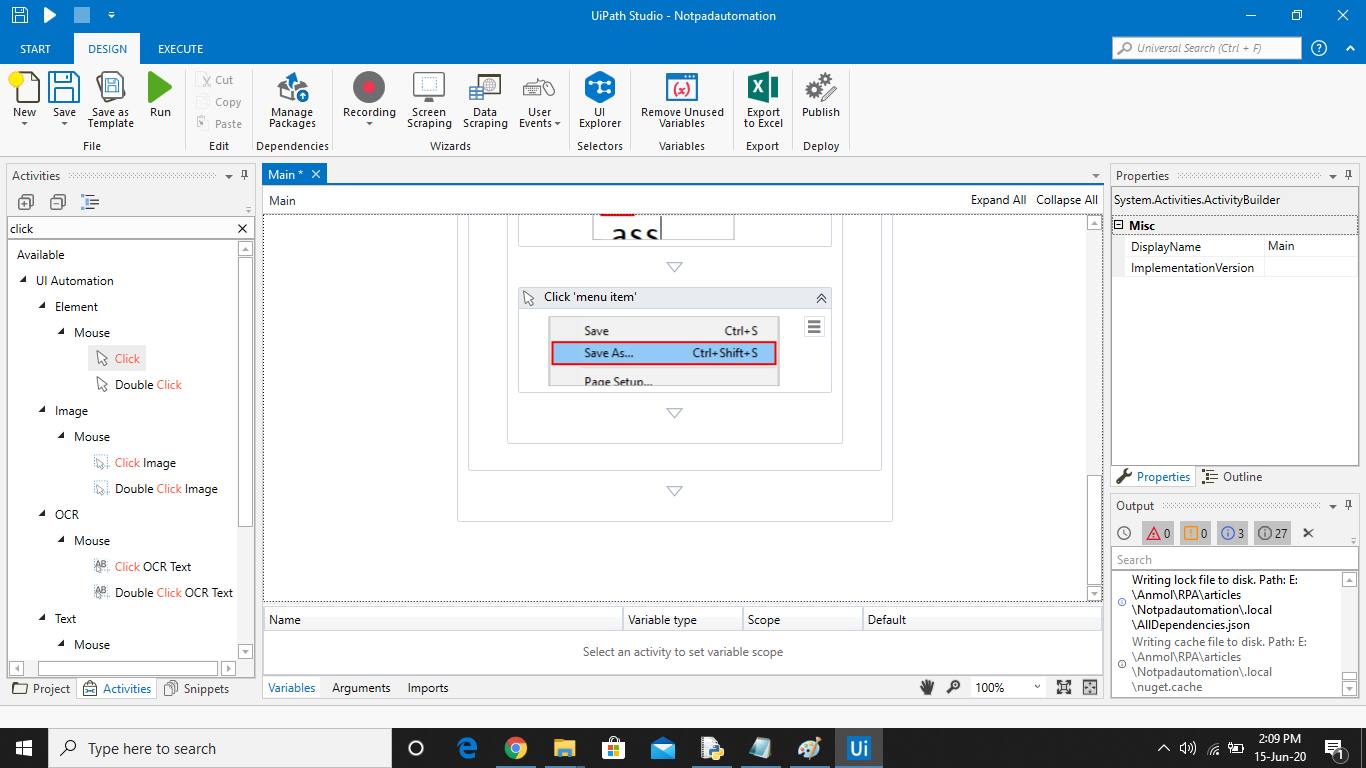Screen dimensions: 1366x768
Task: Open Manage Packages
Action: [x=292, y=100]
